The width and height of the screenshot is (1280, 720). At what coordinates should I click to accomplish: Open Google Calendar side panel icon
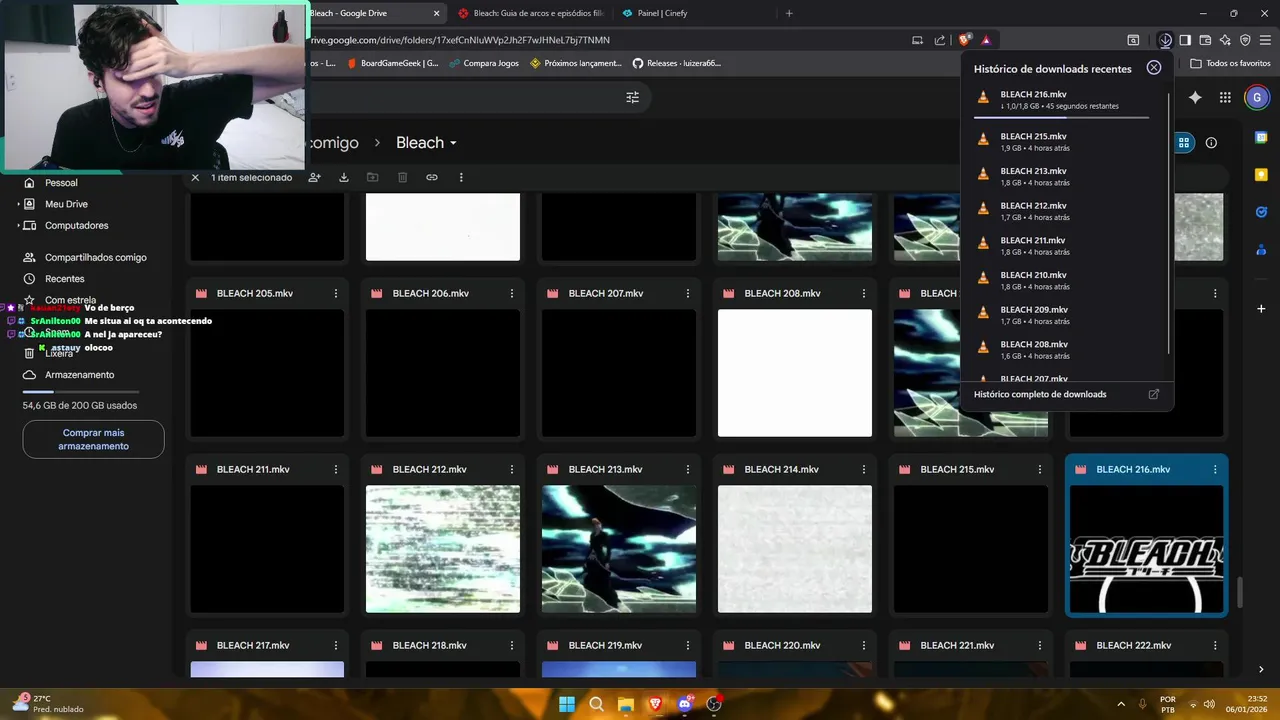1261,137
